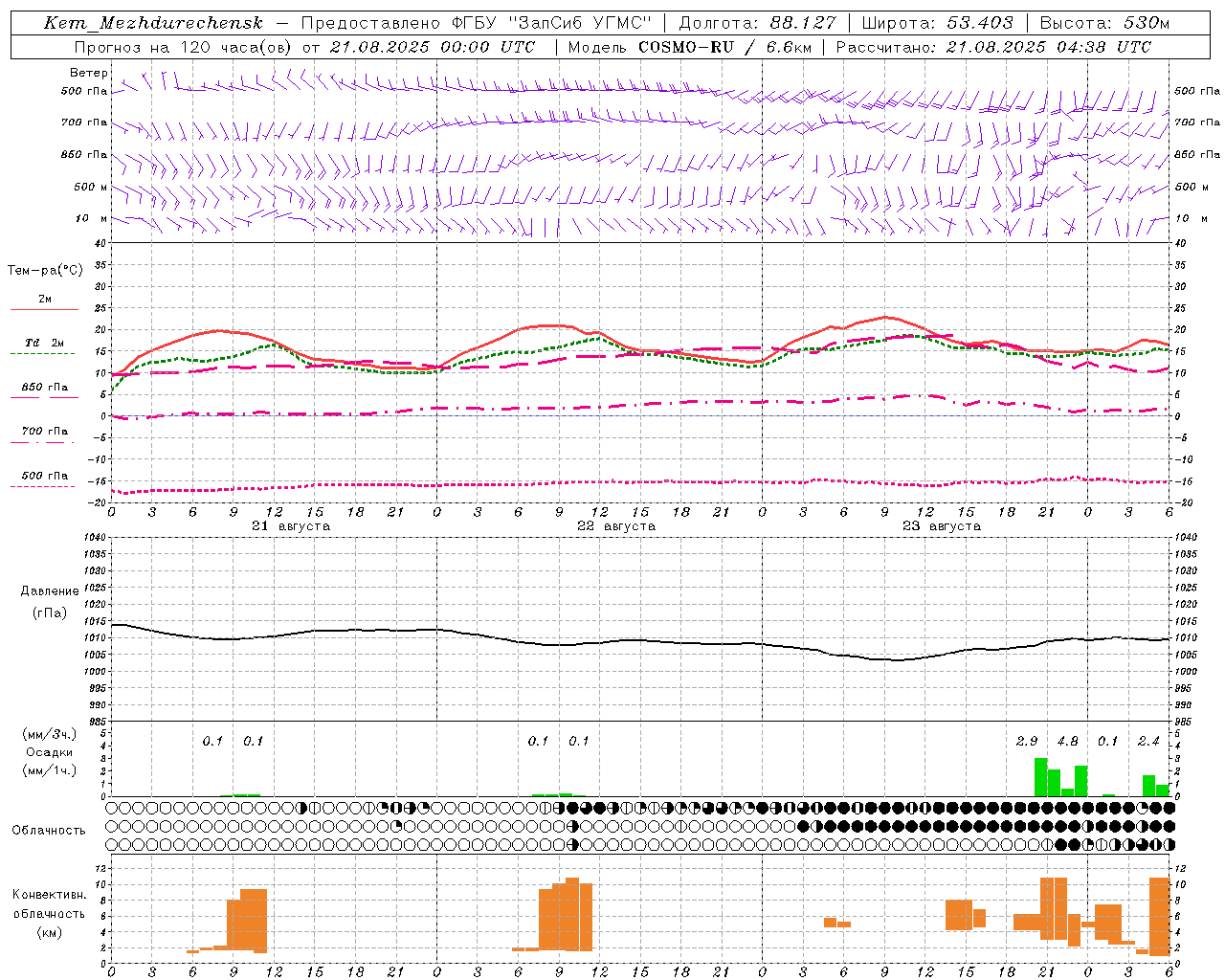Click the "22 августа" date label
1225x980 pixels.
616,526
